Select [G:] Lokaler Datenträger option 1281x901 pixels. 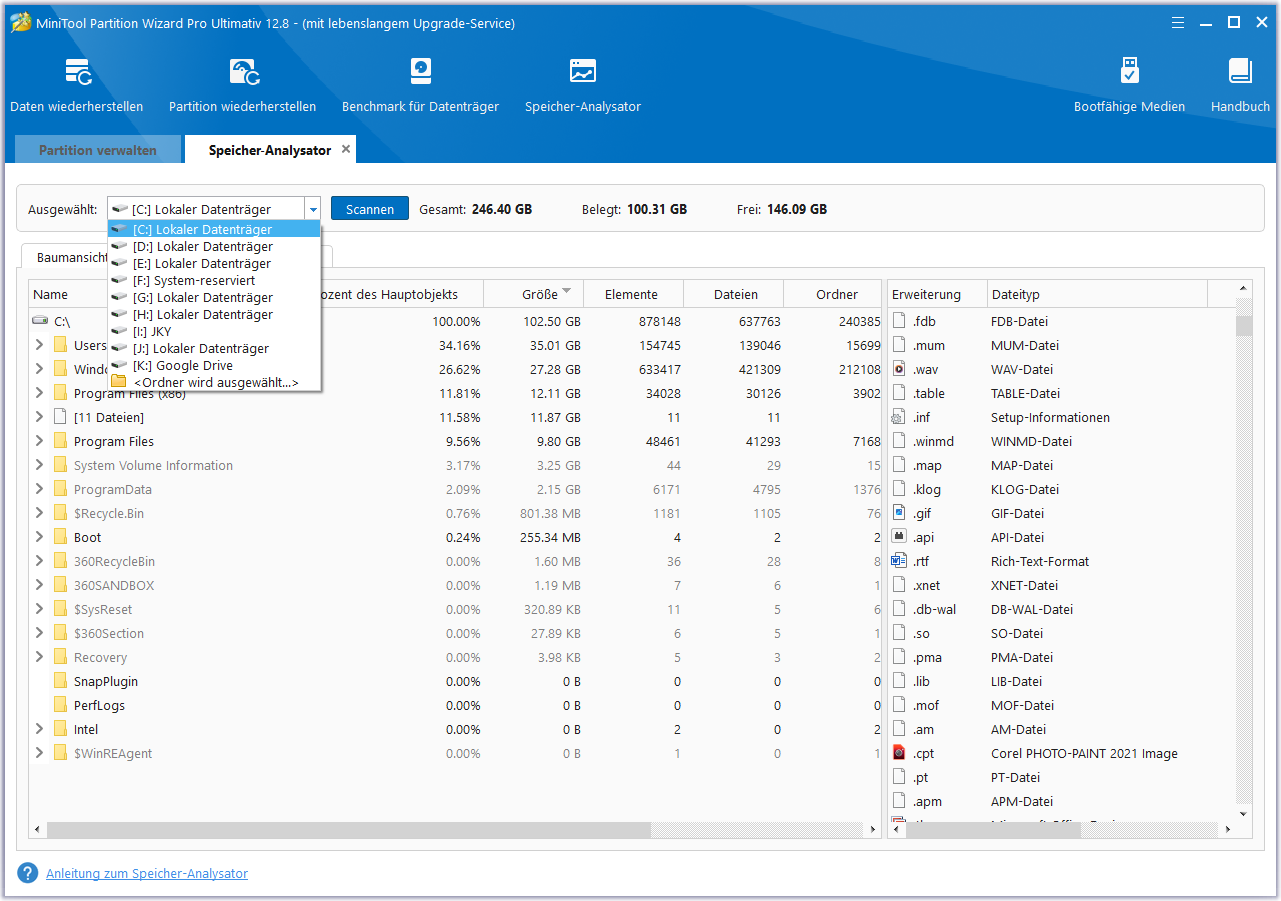click(214, 297)
